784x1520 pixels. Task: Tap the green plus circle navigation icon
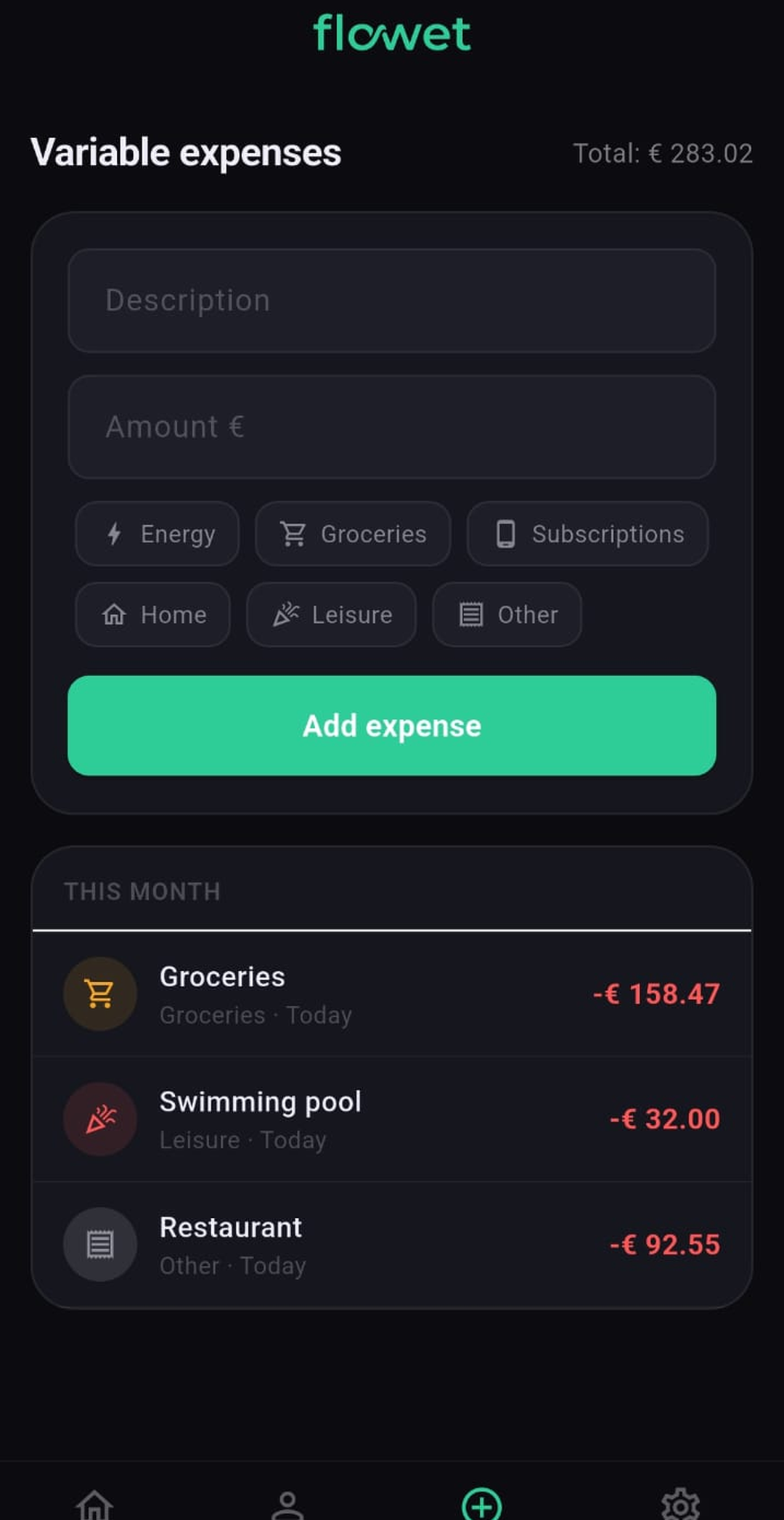click(482, 1503)
